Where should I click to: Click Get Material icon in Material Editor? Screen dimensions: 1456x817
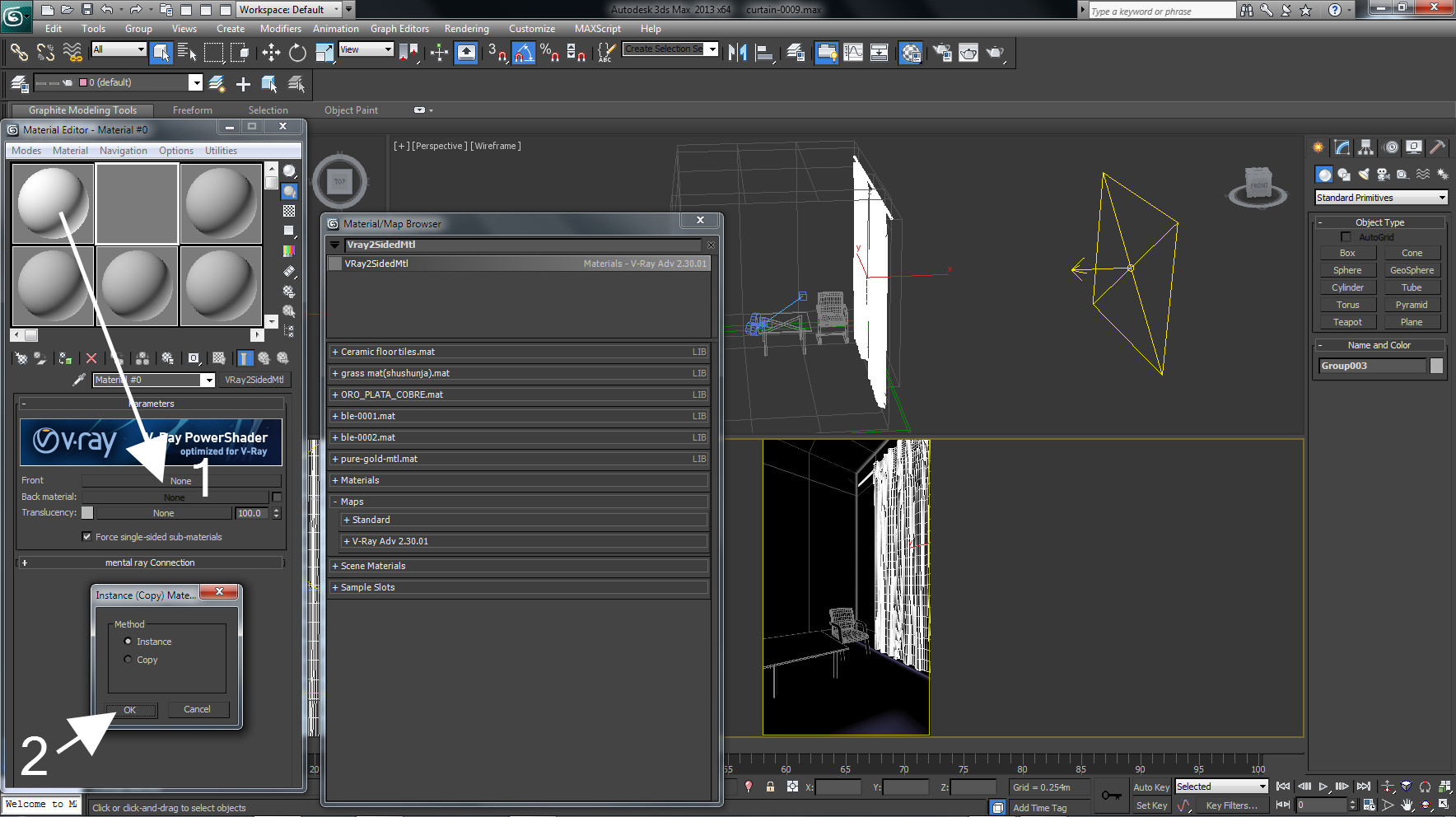coord(21,358)
